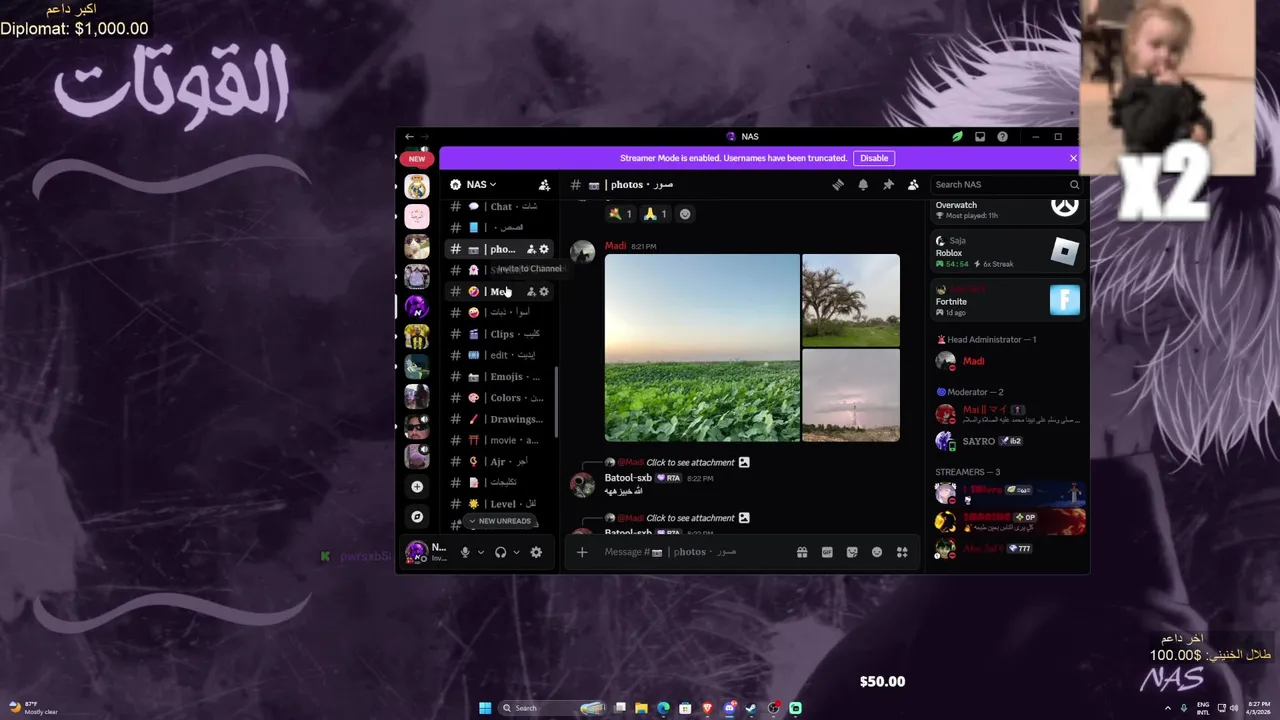Open settings gear on Memes channel row
Image resolution: width=1280 pixels, height=720 pixels.
(x=544, y=292)
